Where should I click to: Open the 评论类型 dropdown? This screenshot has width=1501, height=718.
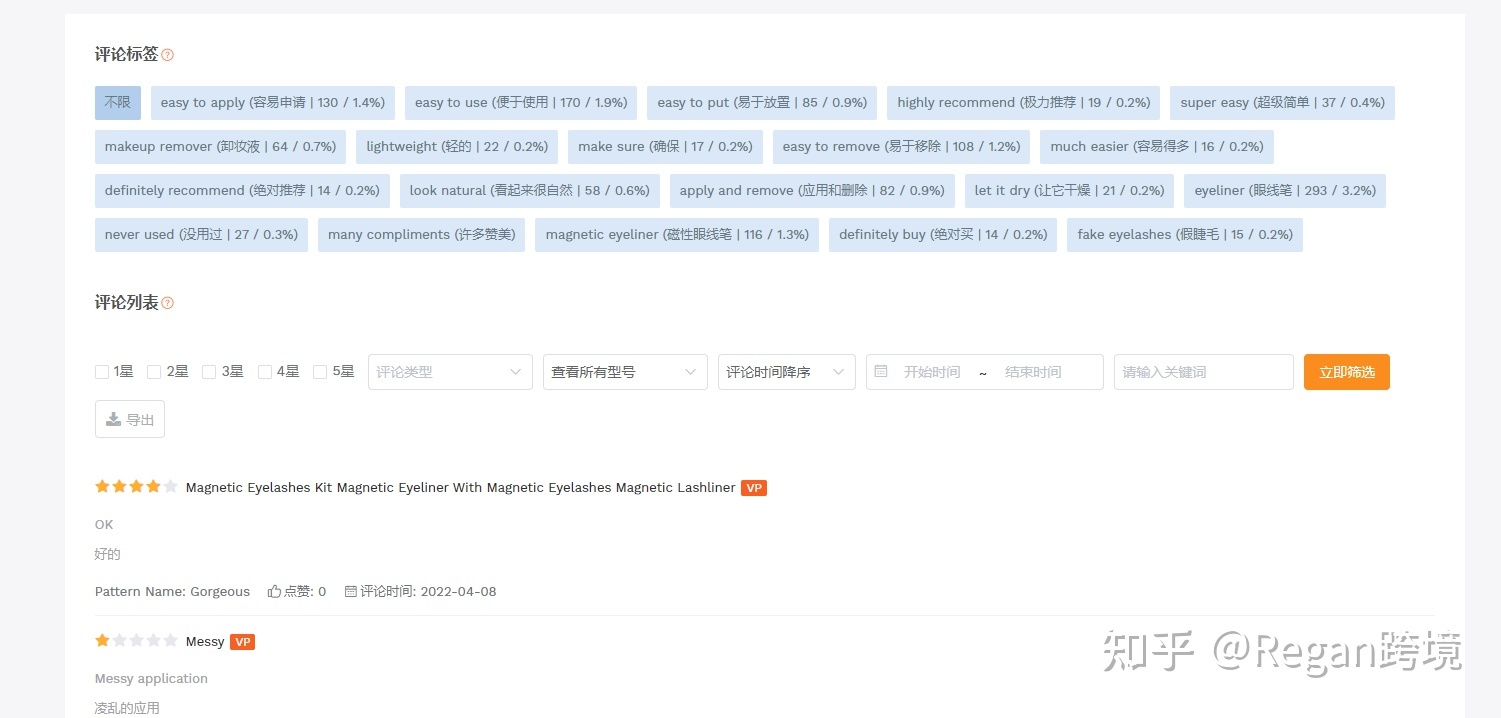(x=450, y=372)
